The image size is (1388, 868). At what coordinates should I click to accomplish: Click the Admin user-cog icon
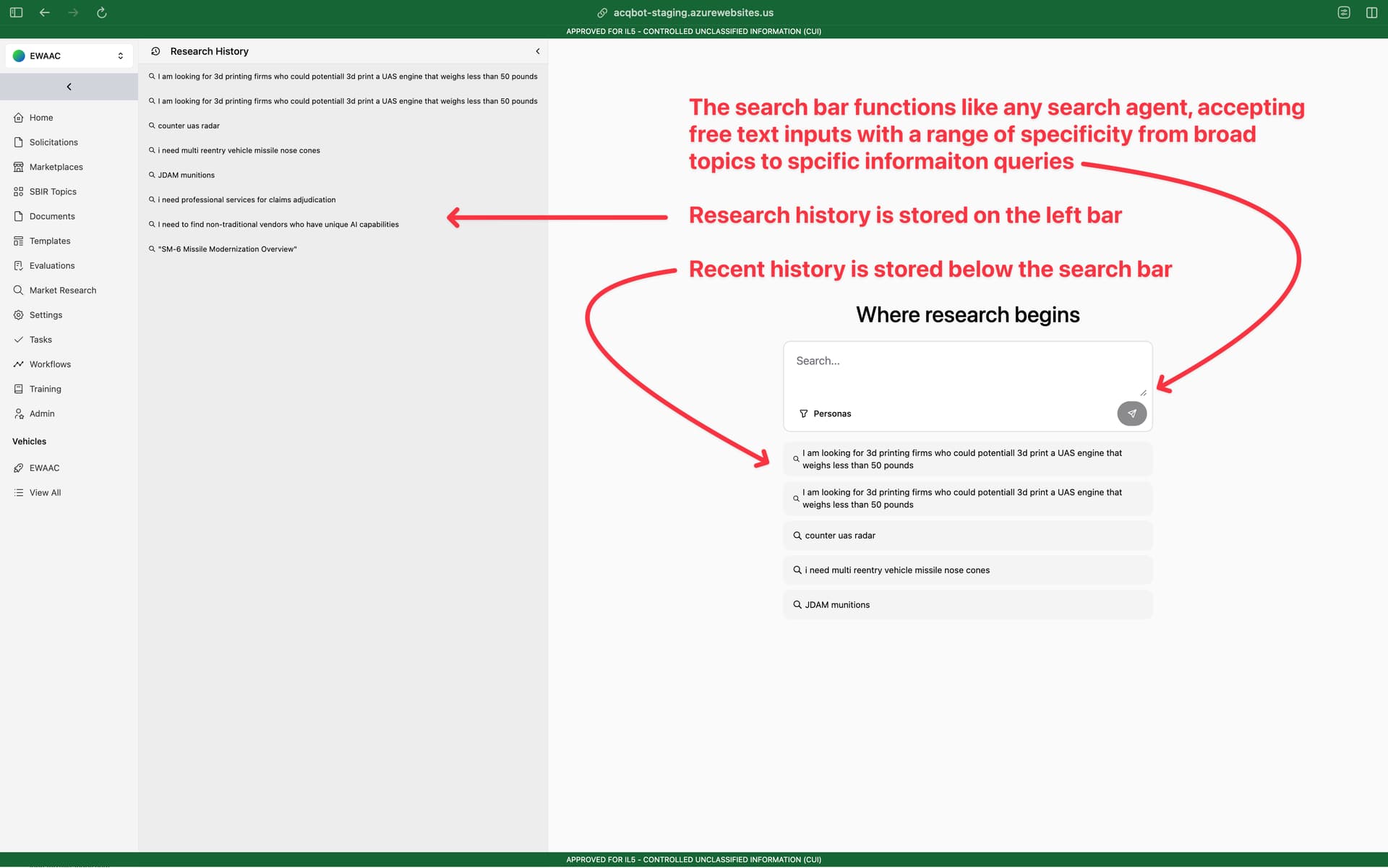coord(19,413)
